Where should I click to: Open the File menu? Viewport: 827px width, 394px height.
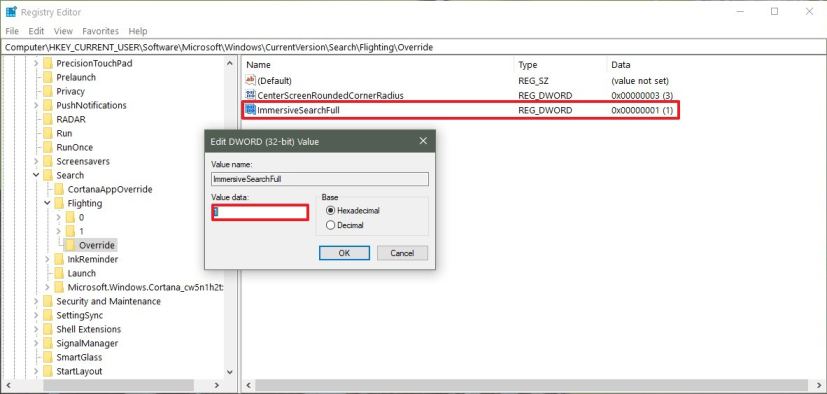click(12, 31)
